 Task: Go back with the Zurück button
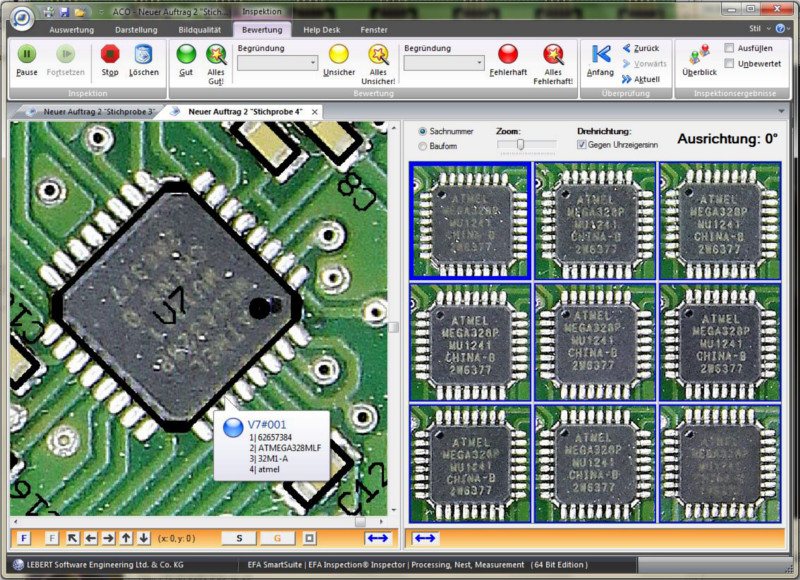pos(641,48)
